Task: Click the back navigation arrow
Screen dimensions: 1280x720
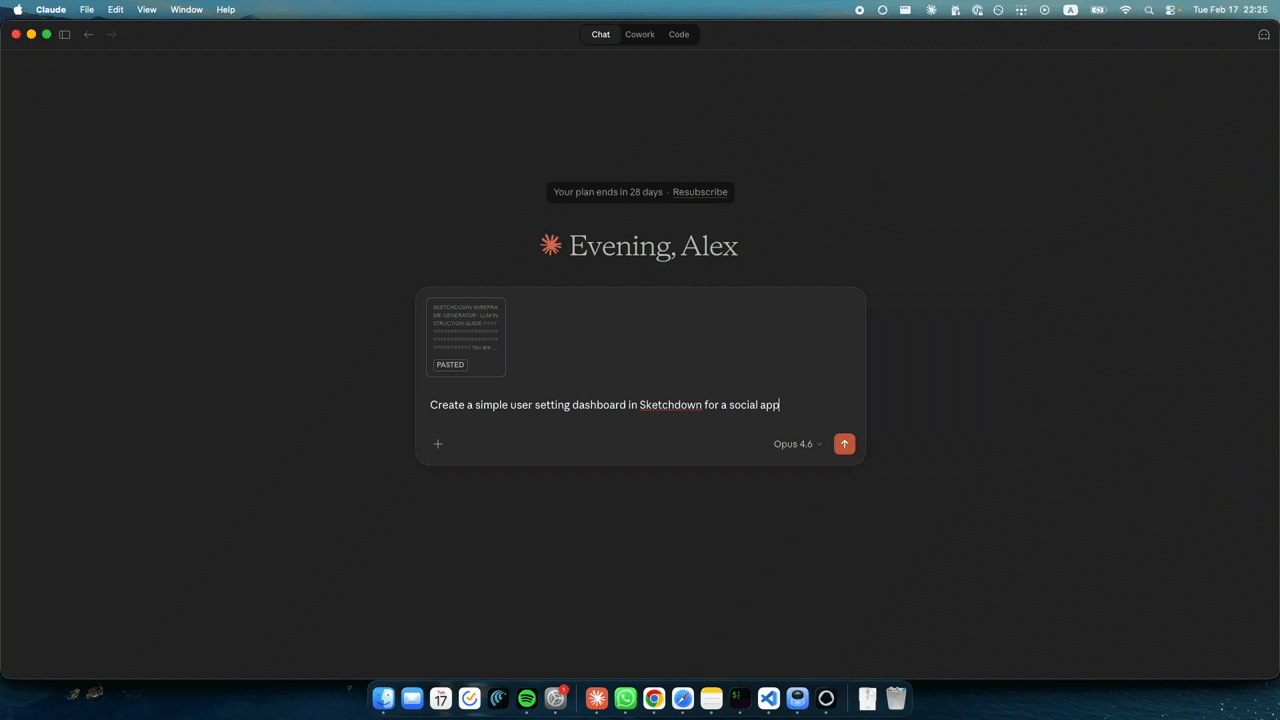Action: click(x=88, y=34)
